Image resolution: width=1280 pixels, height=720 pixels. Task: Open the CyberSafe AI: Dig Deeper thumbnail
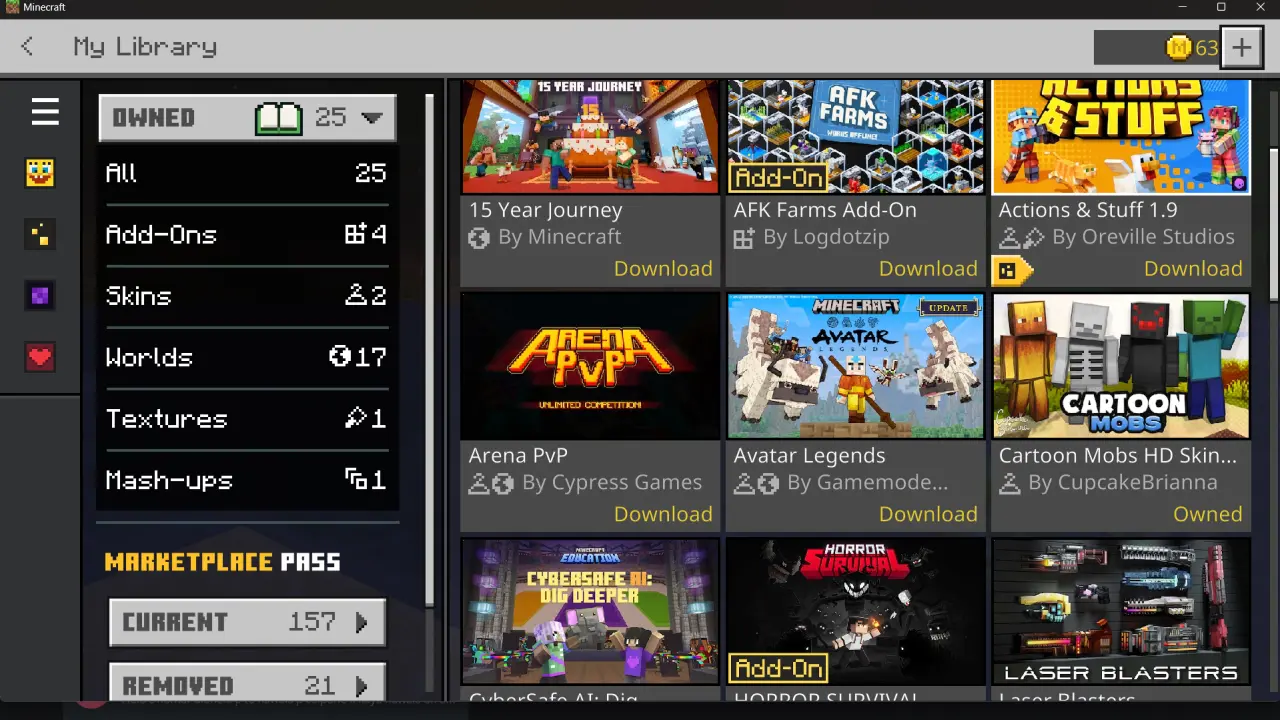pos(590,611)
